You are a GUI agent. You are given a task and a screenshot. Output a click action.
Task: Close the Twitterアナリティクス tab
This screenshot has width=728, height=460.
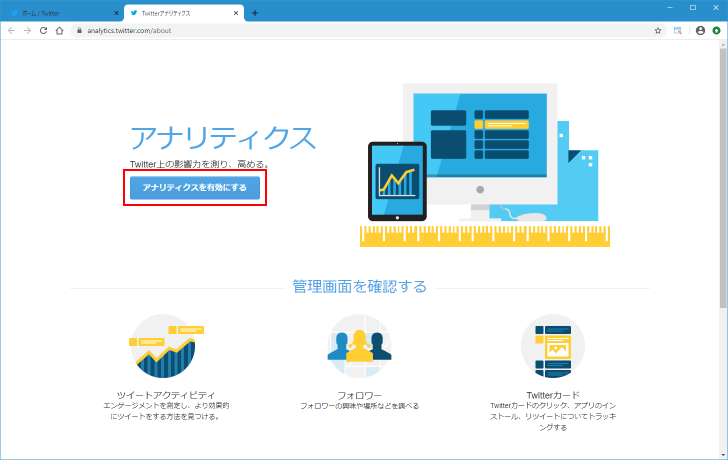(236, 13)
